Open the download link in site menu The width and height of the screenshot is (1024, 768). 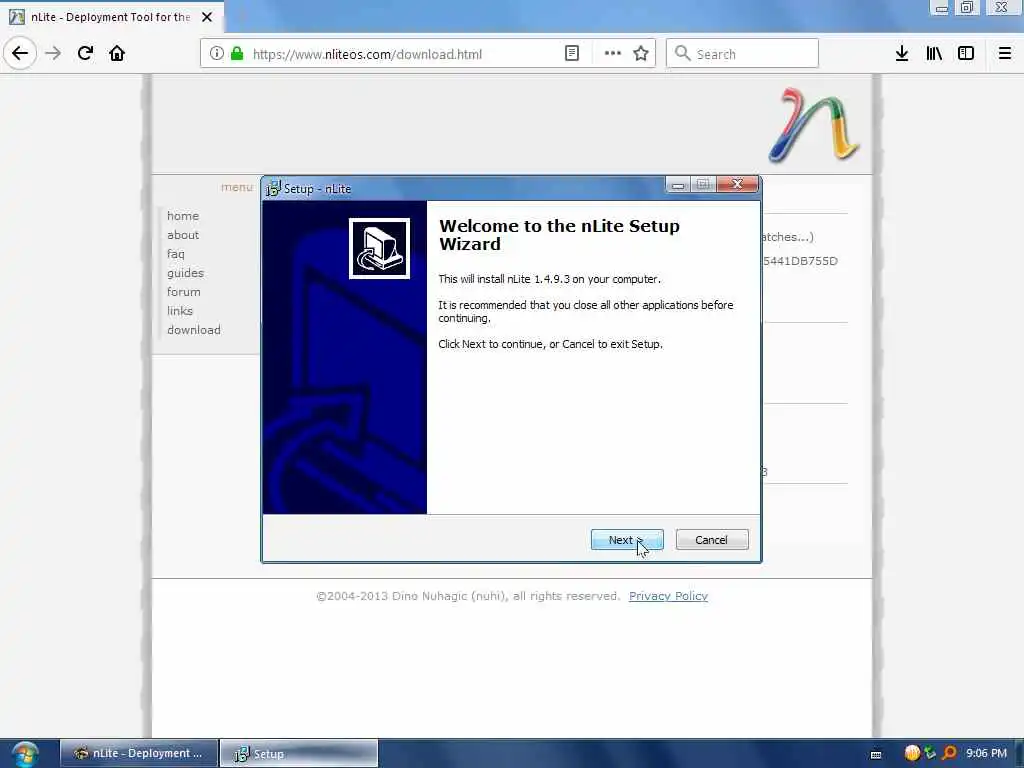click(x=194, y=330)
